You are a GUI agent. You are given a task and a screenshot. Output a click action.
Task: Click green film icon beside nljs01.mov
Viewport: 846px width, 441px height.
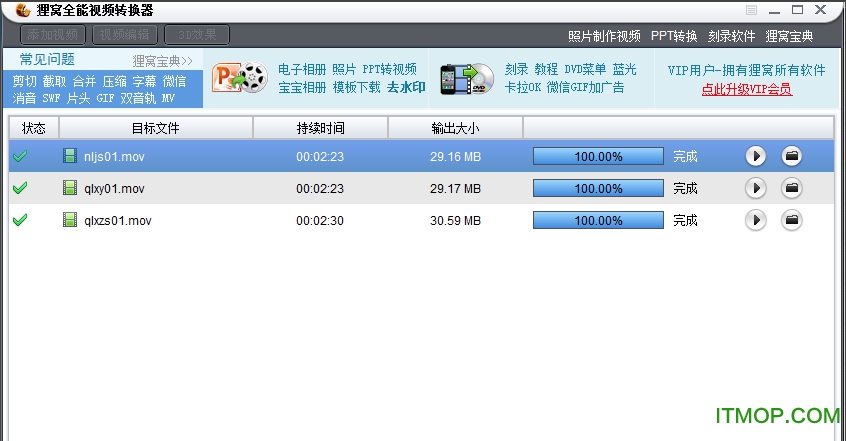click(70, 156)
